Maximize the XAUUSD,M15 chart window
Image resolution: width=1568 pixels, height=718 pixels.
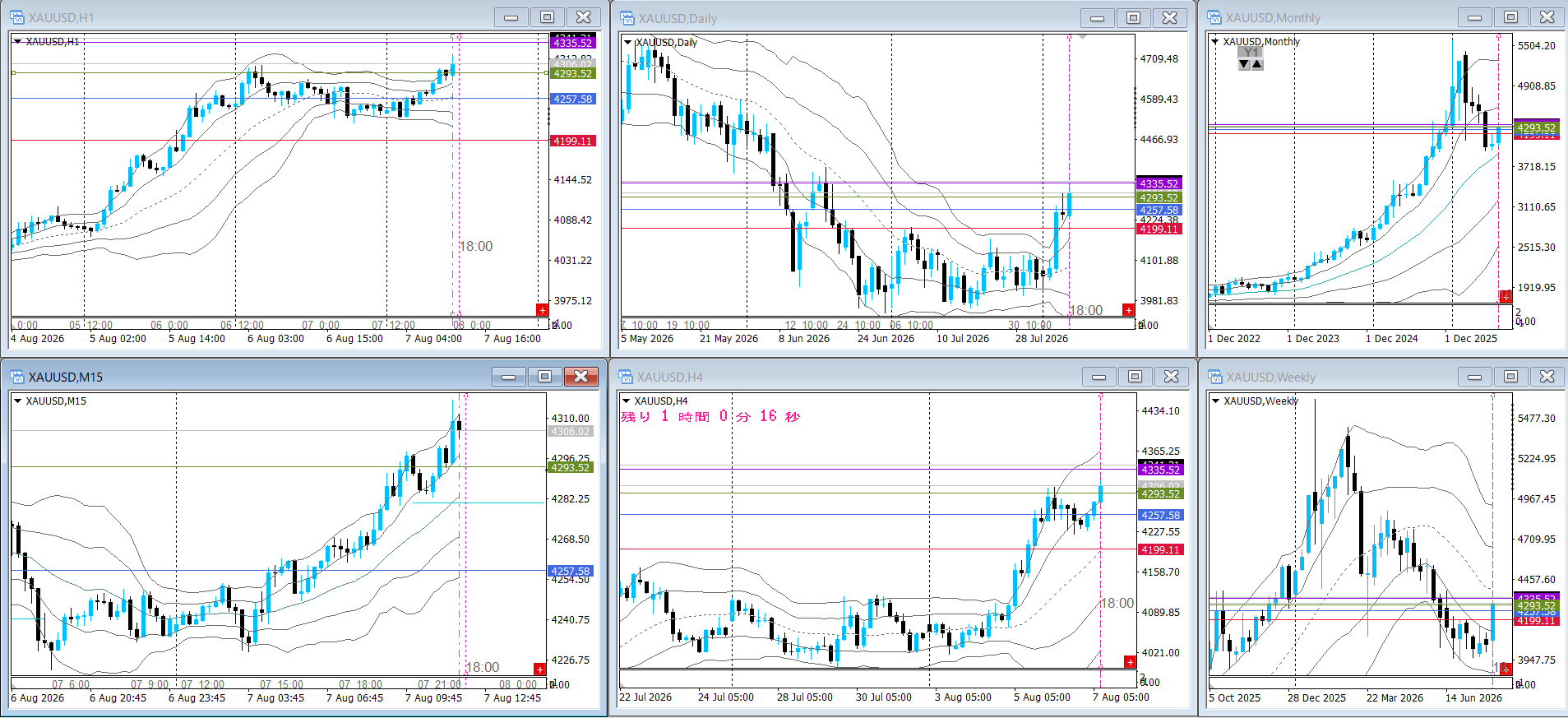[x=545, y=377]
